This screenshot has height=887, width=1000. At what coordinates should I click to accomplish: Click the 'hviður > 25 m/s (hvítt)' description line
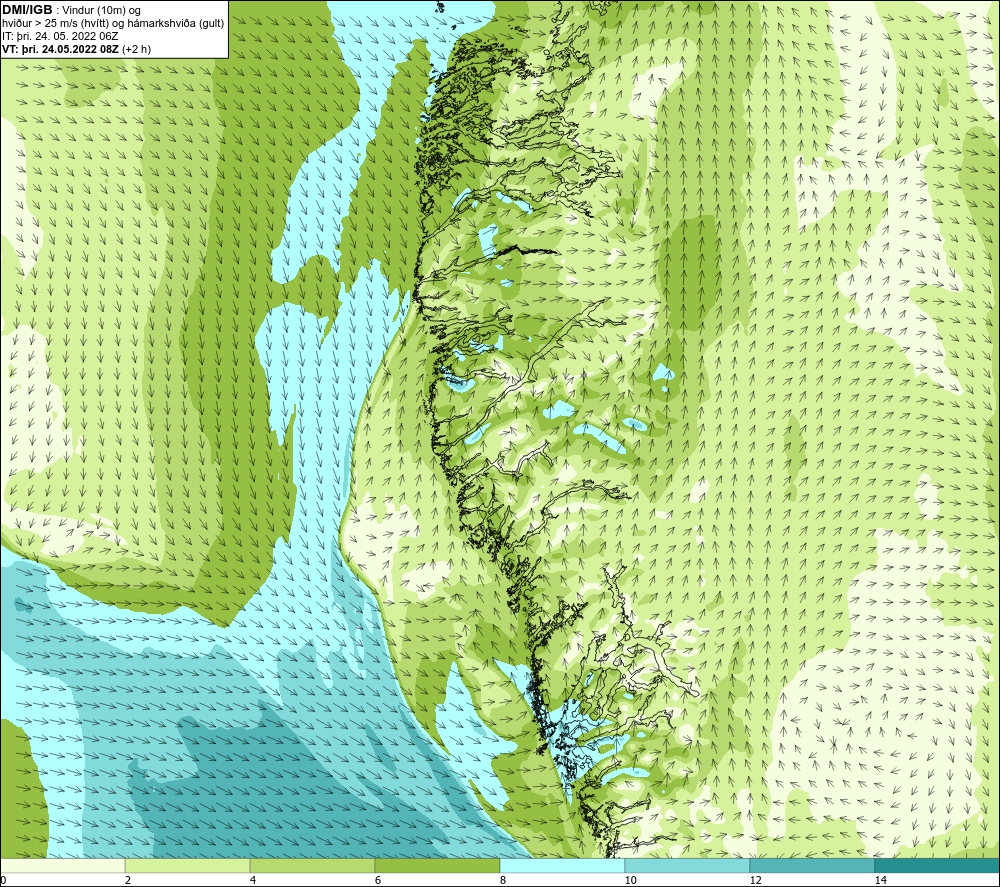[114, 23]
